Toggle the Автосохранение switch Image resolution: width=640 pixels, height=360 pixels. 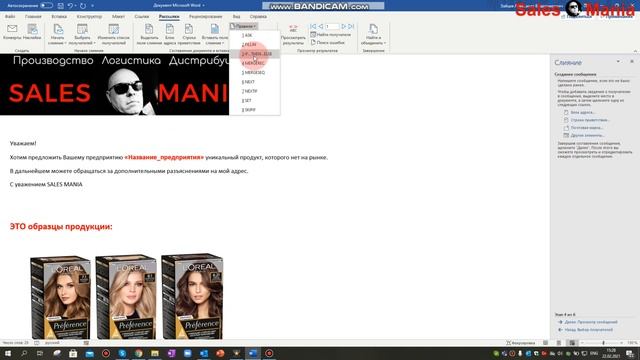click(x=46, y=6)
